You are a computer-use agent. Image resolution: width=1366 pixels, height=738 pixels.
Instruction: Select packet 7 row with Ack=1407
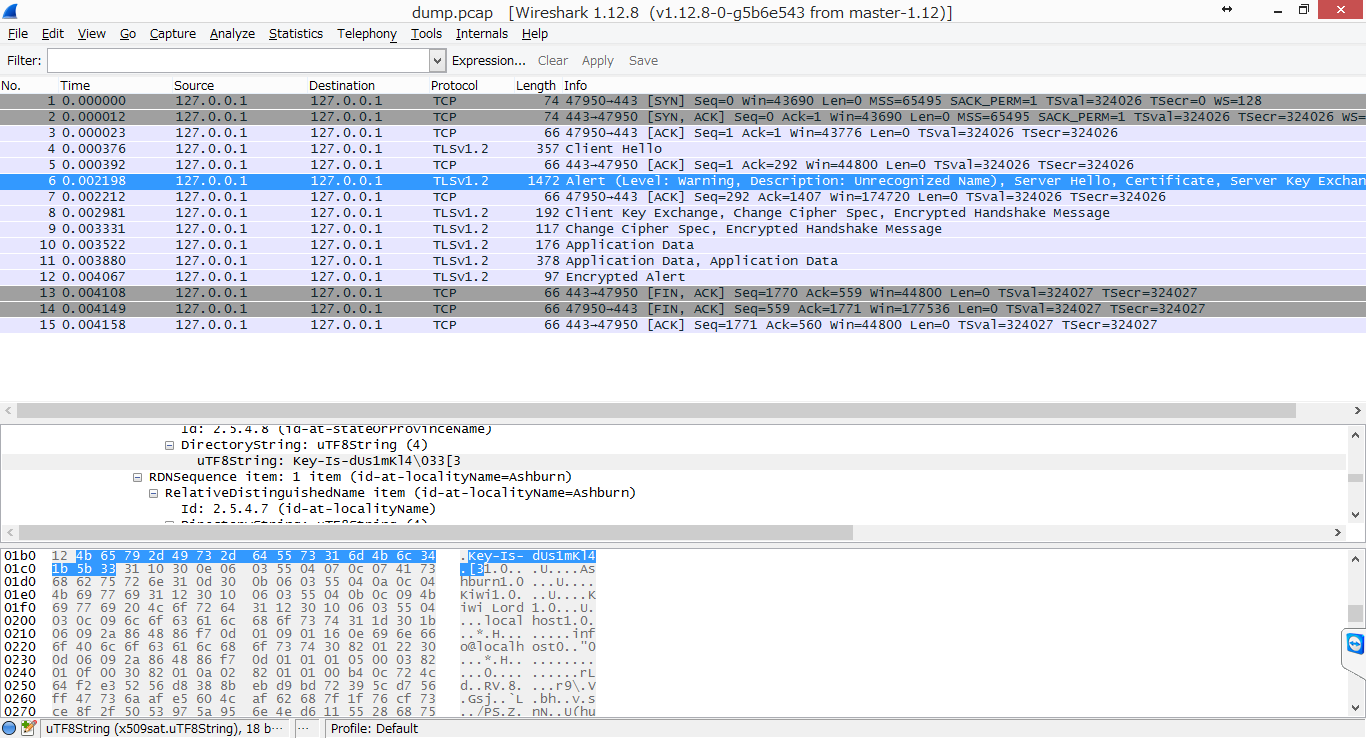pyautogui.click(x=683, y=197)
